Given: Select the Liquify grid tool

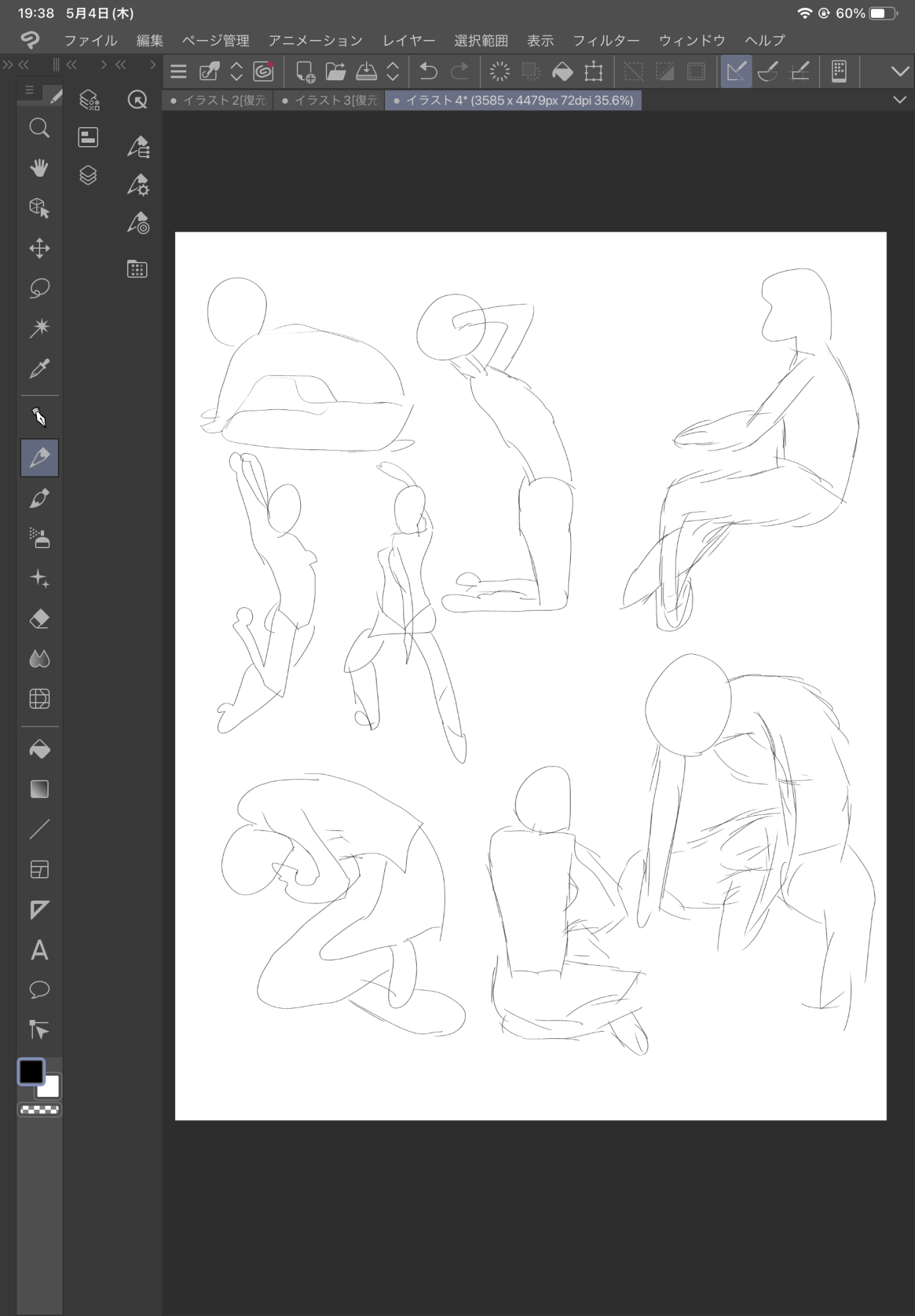Looking at the screenshot, I should (x=39, y=699).
